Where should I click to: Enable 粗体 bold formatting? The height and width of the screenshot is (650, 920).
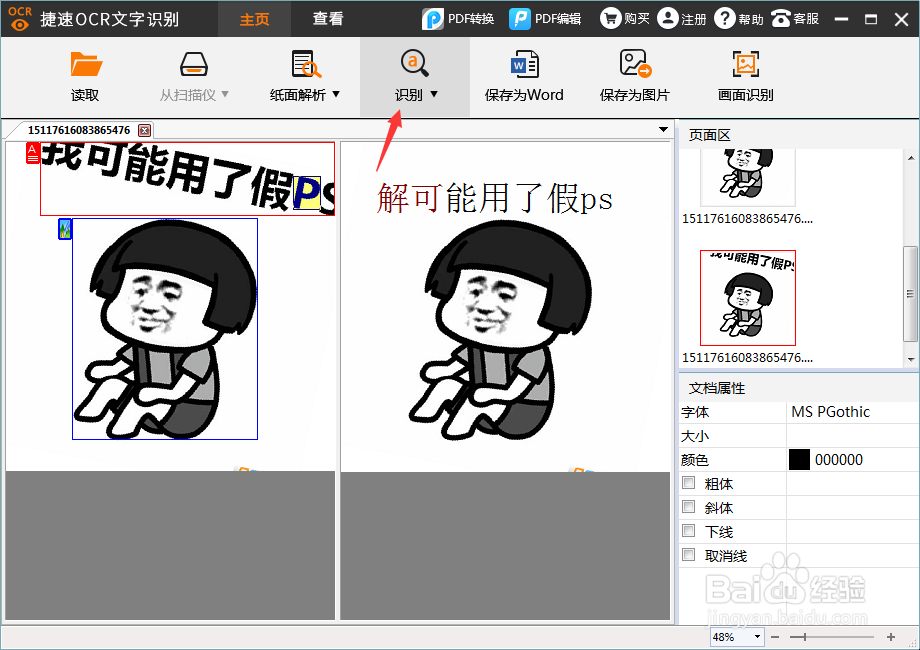[688, 483]
